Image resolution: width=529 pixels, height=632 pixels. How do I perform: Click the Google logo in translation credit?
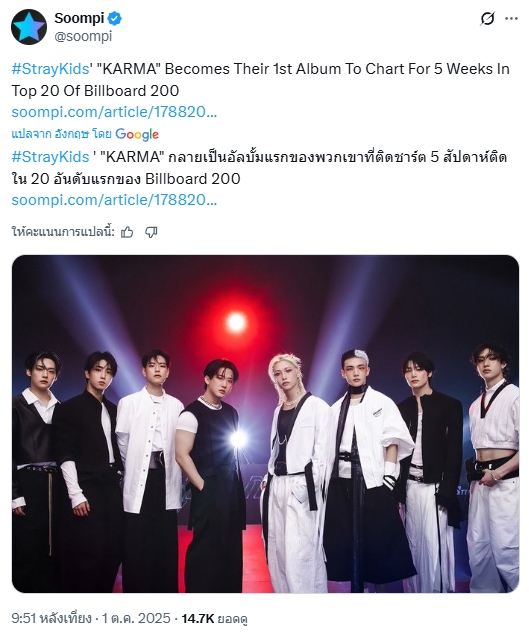(137, 134)
